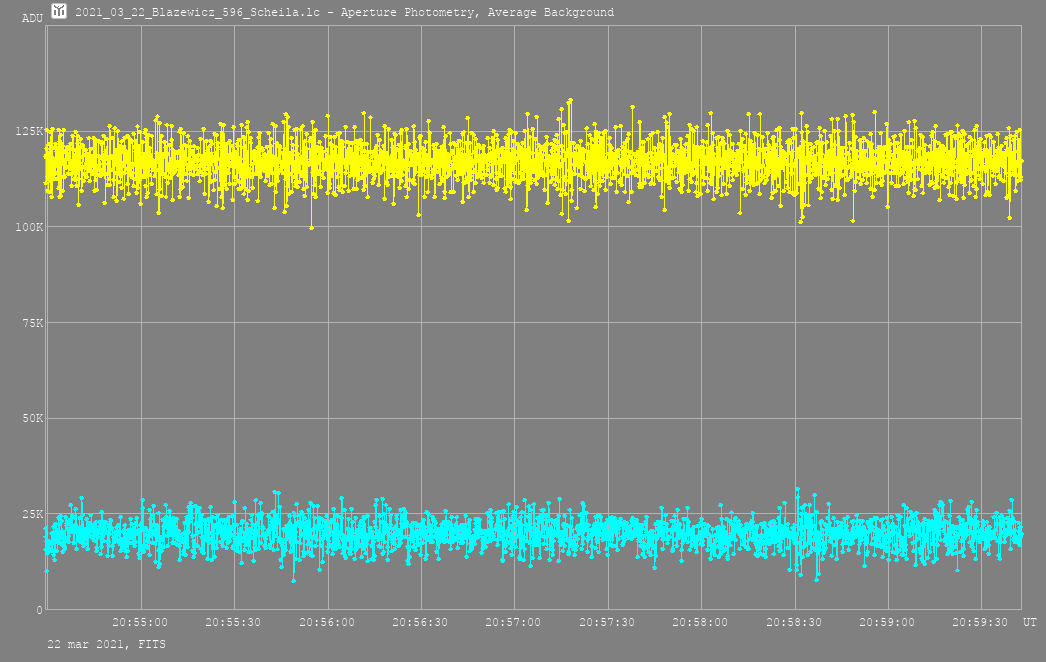Click the '22 mar 2021, FITS' date label
Viewport: 1046px width, 662px height.
click(106, 645)
